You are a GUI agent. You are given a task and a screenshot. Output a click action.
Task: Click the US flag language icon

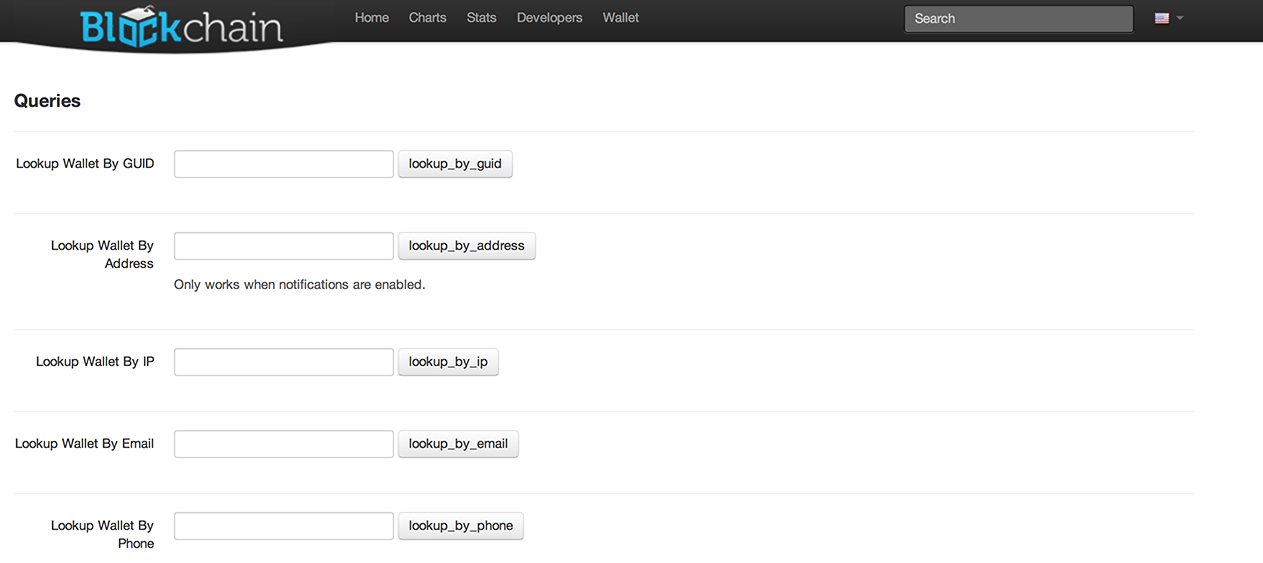click(x=1162, y=18)
